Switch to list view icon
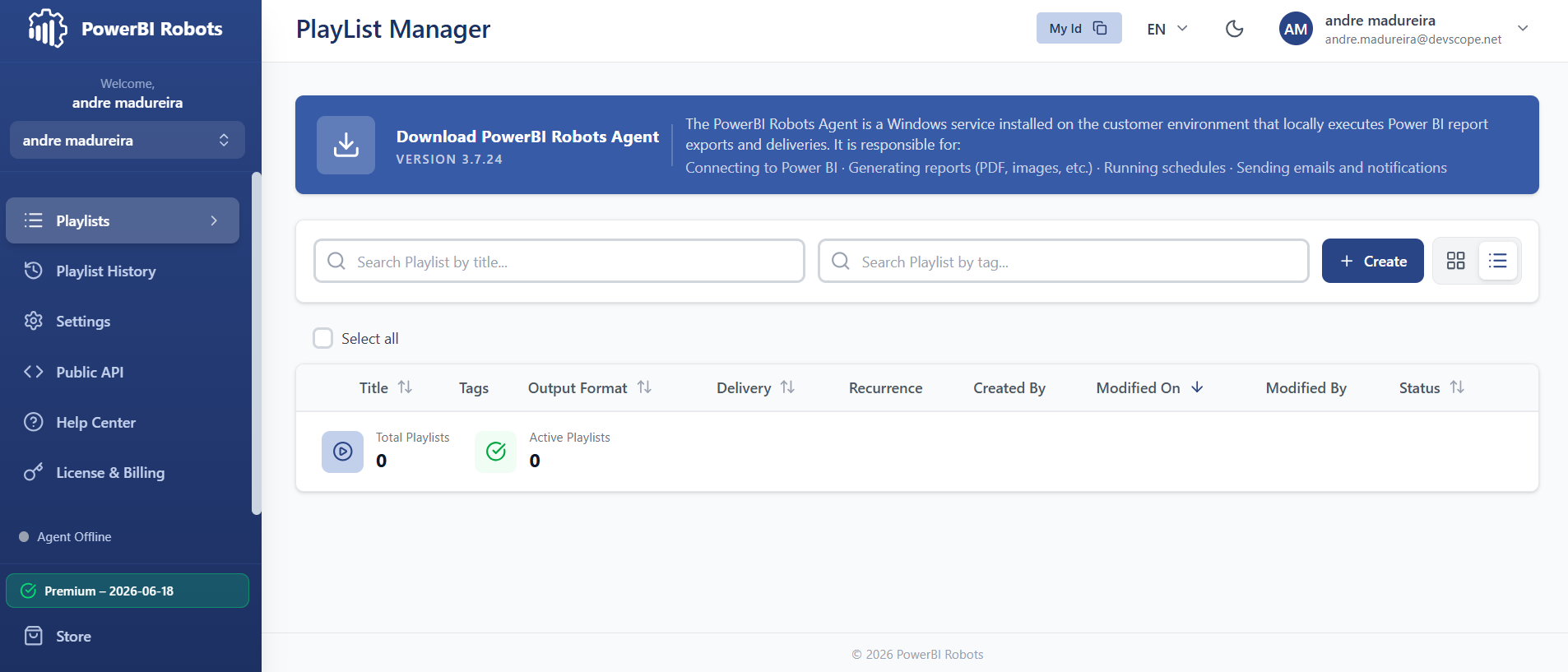 coord(1497,261)
